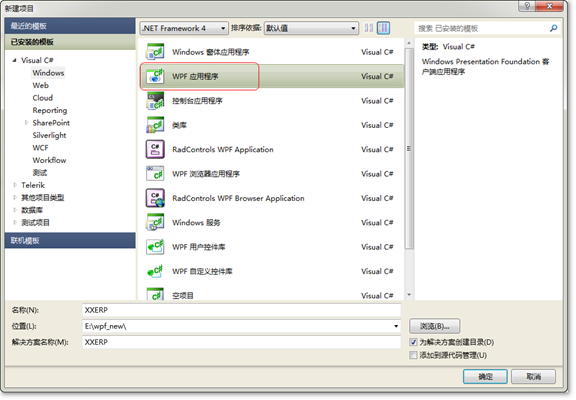Switch to small icons list view
This screenshot has height=400, width=576.
click(369, 28)
